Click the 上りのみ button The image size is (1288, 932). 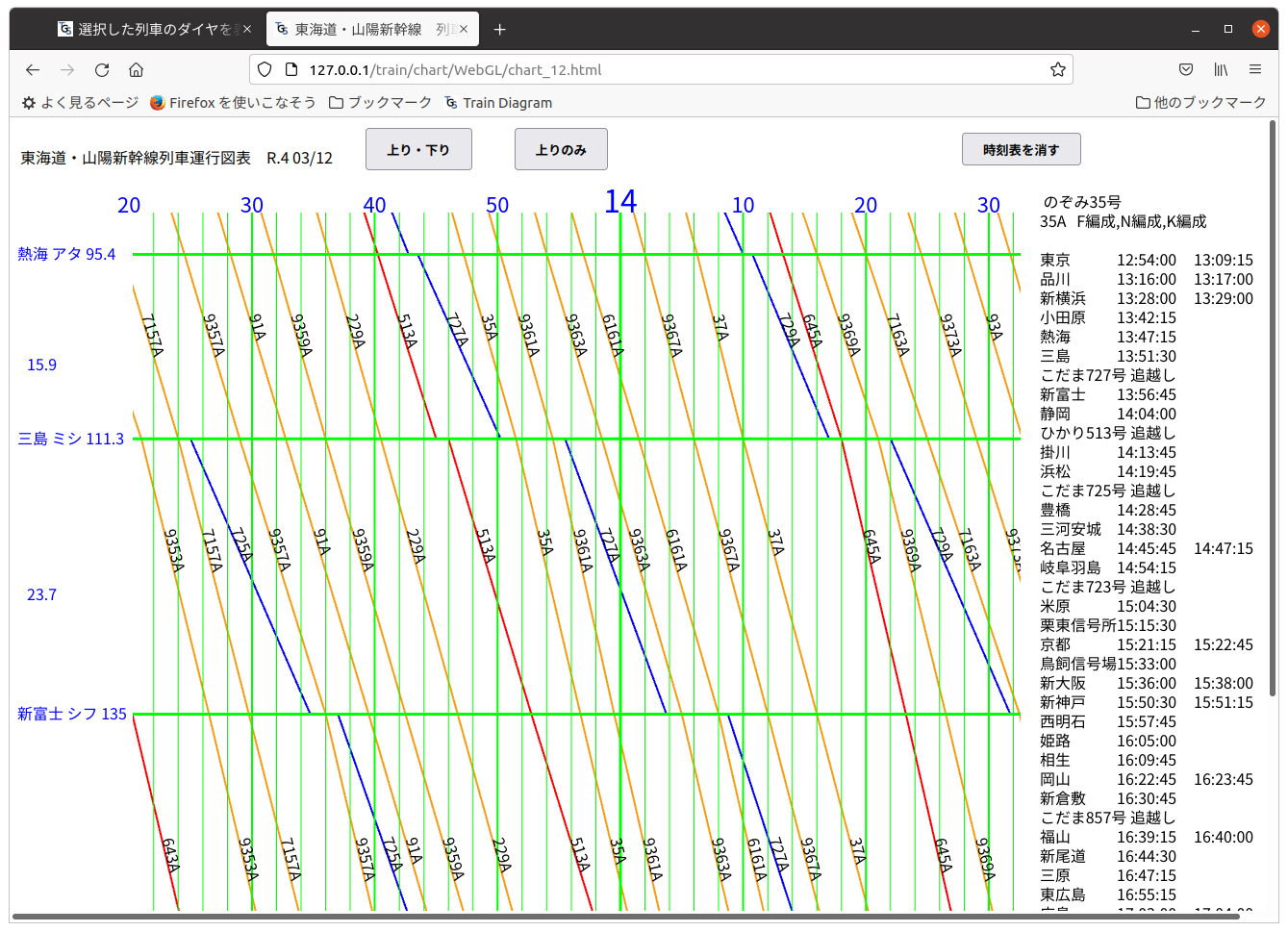(561, 149)
